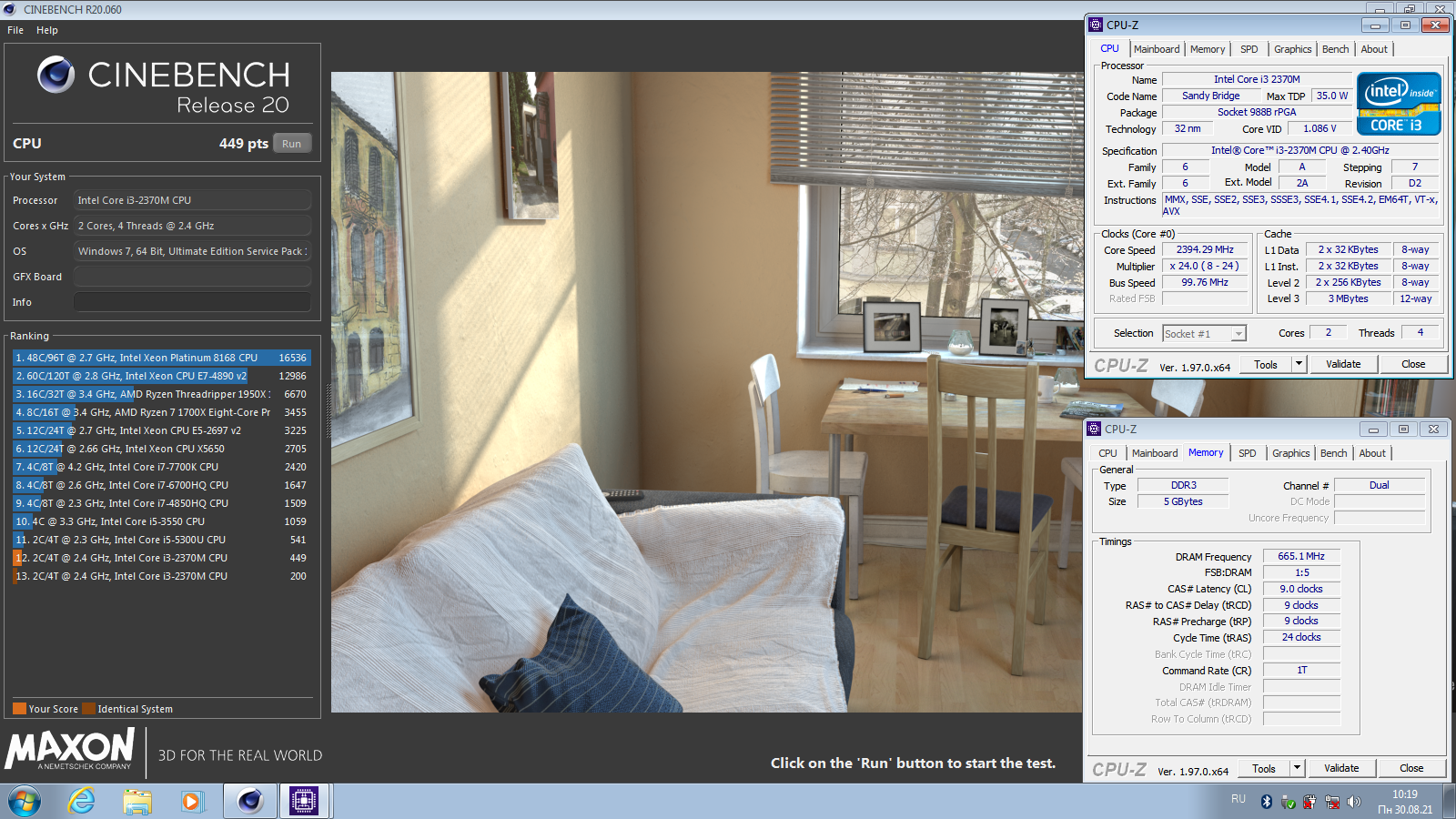The image size is (1456, 819).
Task: Switch to Cinebench via its taskbar icon
Action: coord(250,801)
